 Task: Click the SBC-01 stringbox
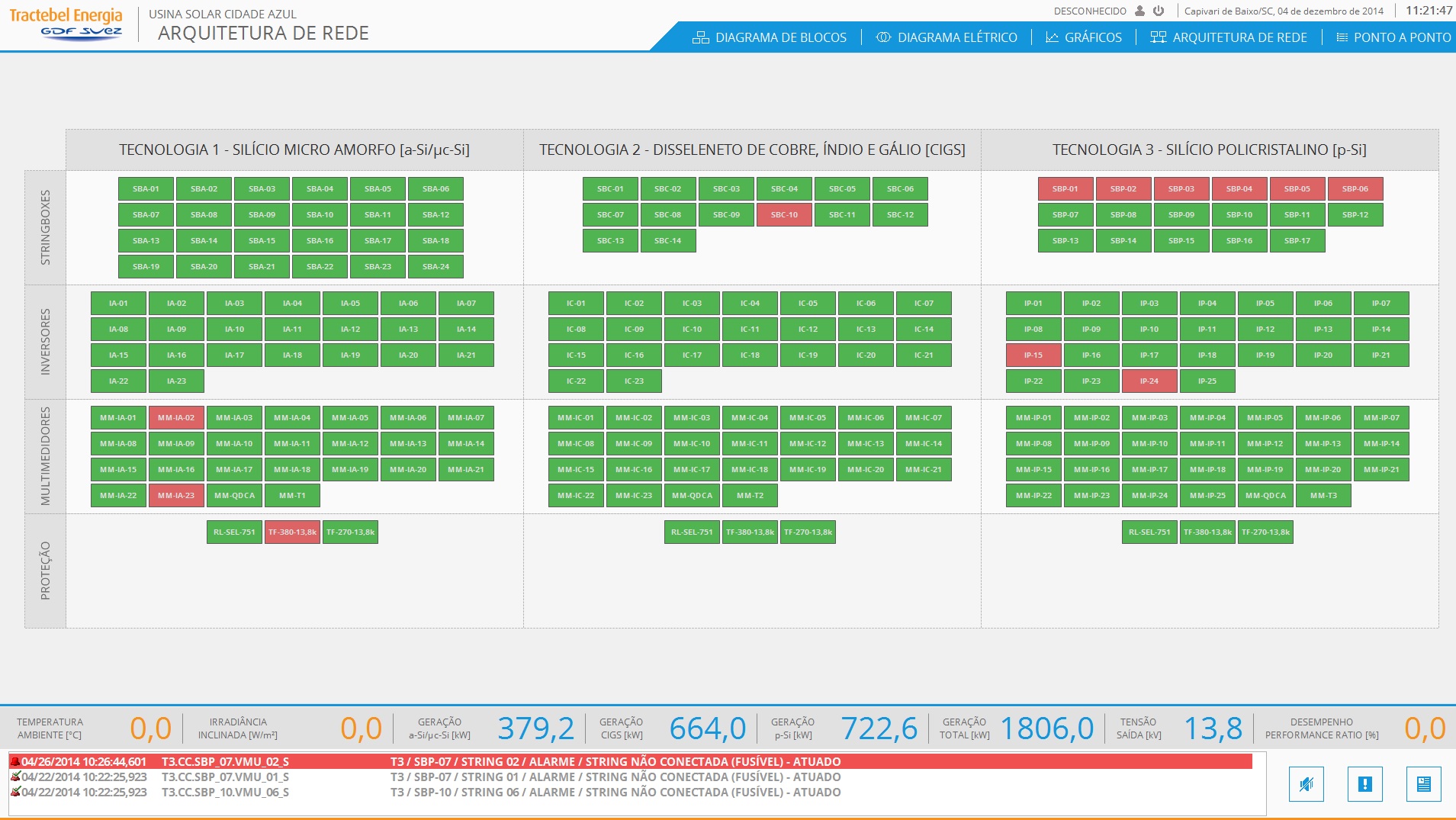610,189
